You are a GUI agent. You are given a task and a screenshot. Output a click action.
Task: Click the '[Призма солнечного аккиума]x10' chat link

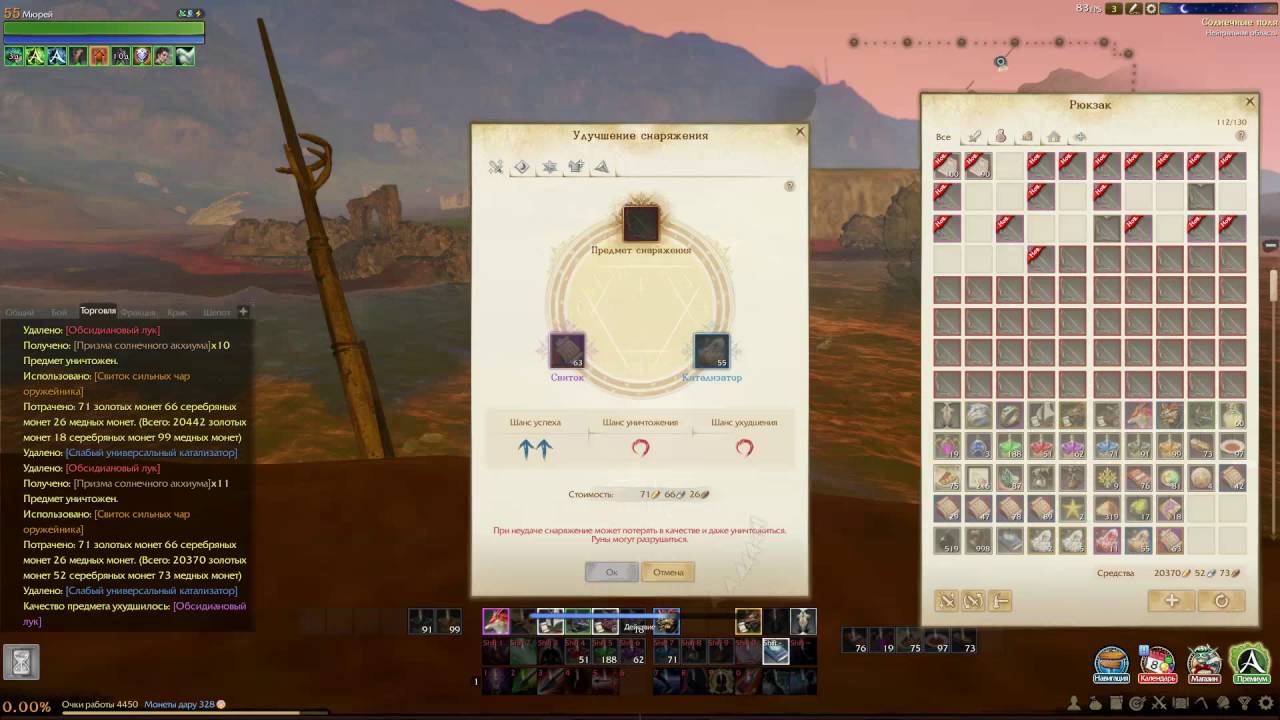(152, 345)
